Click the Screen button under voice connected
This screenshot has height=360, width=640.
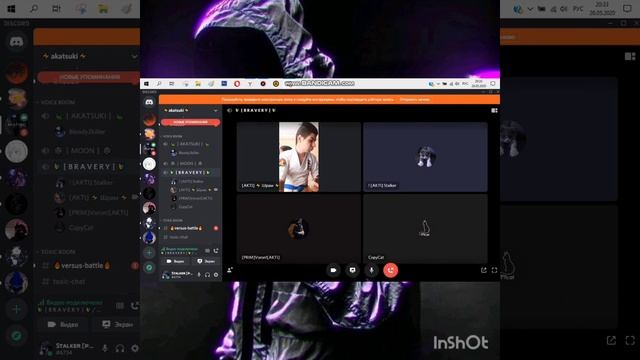pyautogui.click(x=206, y=261)
